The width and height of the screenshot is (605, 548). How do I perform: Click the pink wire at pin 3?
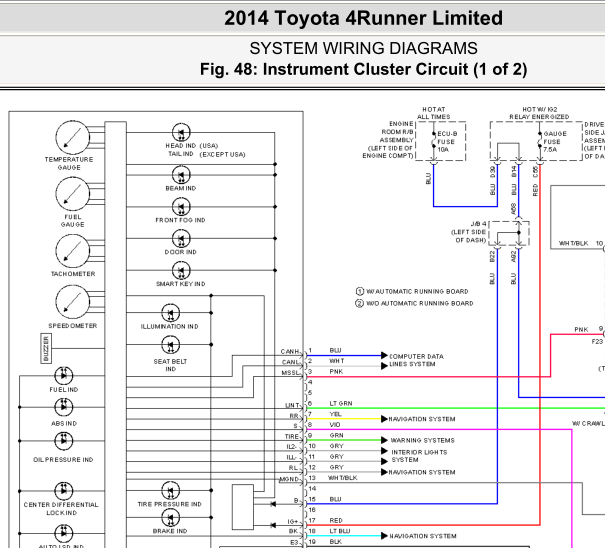[428, 377]
